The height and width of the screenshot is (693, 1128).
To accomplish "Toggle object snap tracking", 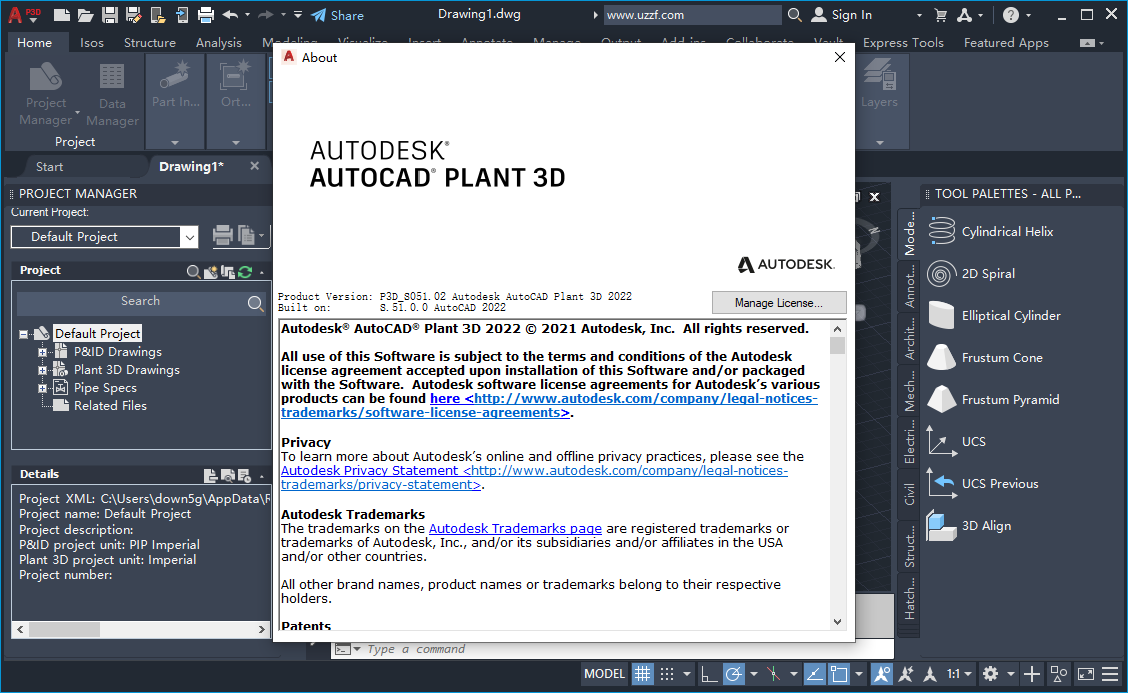I will [x=905, y=673].
